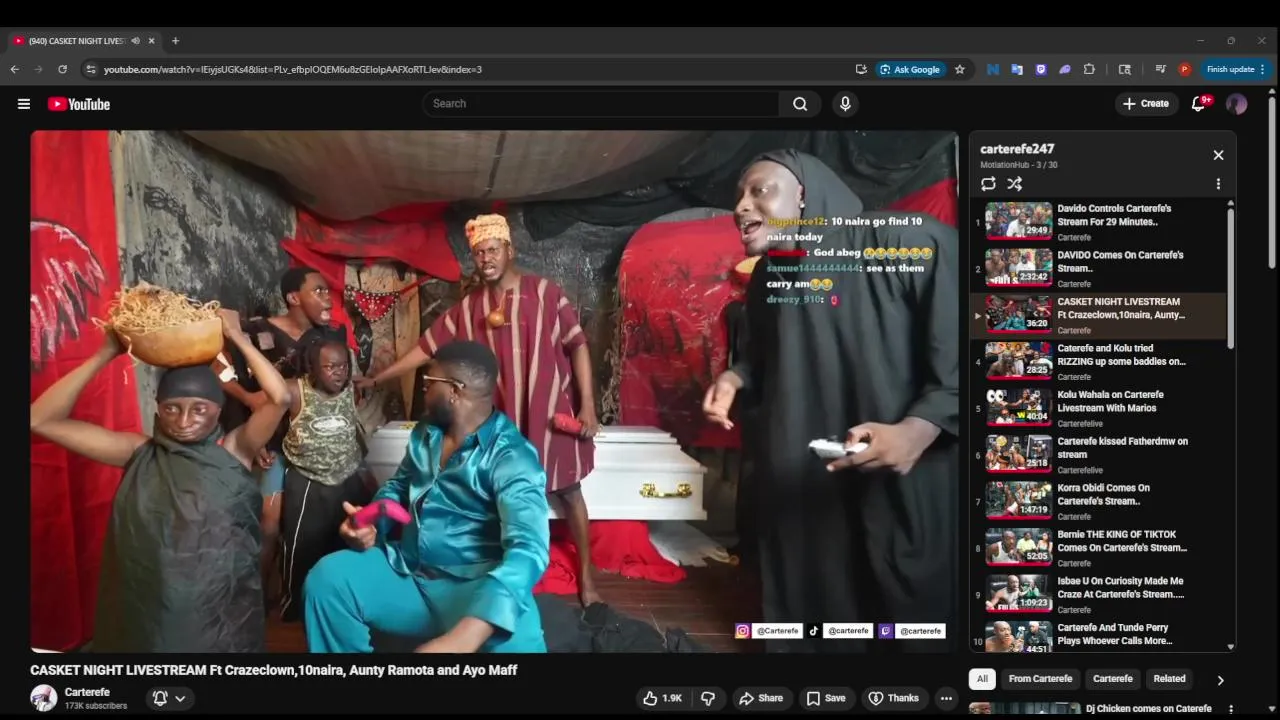Screen dimensions: 1280x720
Task: Open the purple feather extension icon
Action: [1065, 69]
